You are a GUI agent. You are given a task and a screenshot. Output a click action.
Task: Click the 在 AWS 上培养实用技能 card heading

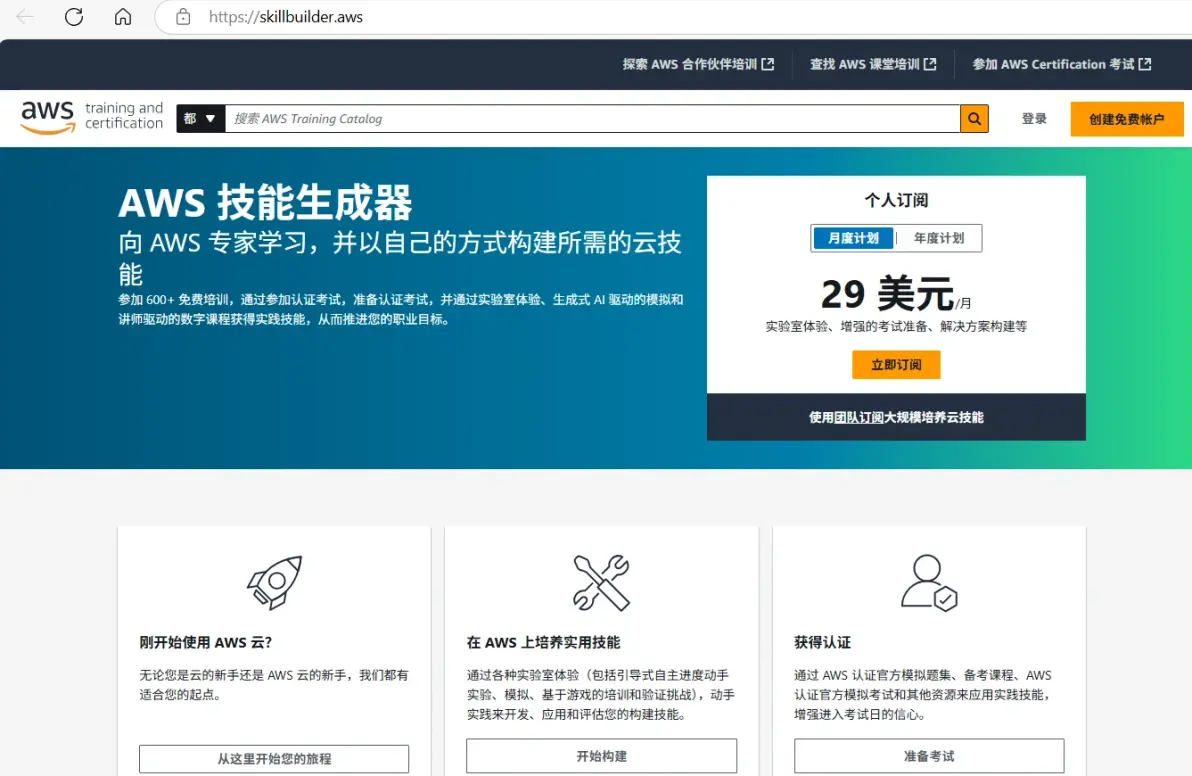tap(544, 642)
